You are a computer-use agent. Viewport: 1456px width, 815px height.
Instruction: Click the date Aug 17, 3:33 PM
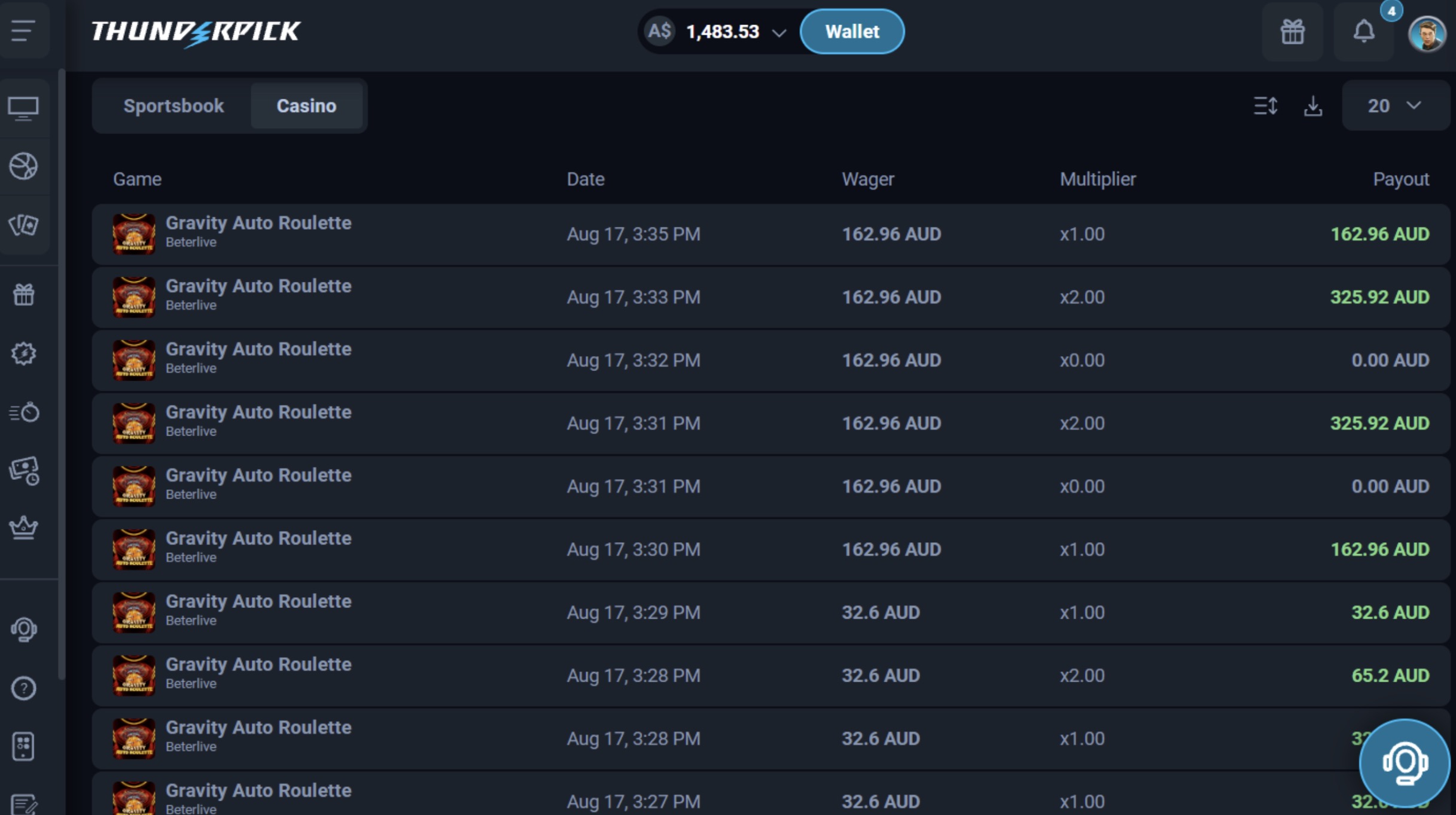[x=633, y=297]
